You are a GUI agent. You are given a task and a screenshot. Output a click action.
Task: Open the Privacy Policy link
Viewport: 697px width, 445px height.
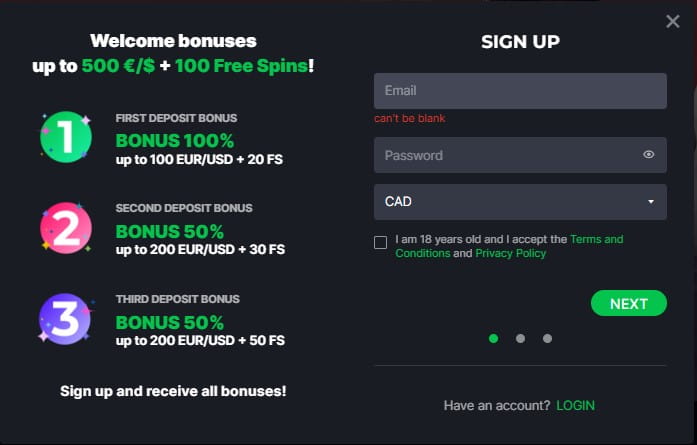pyautogui.click(x=510, y=254)
